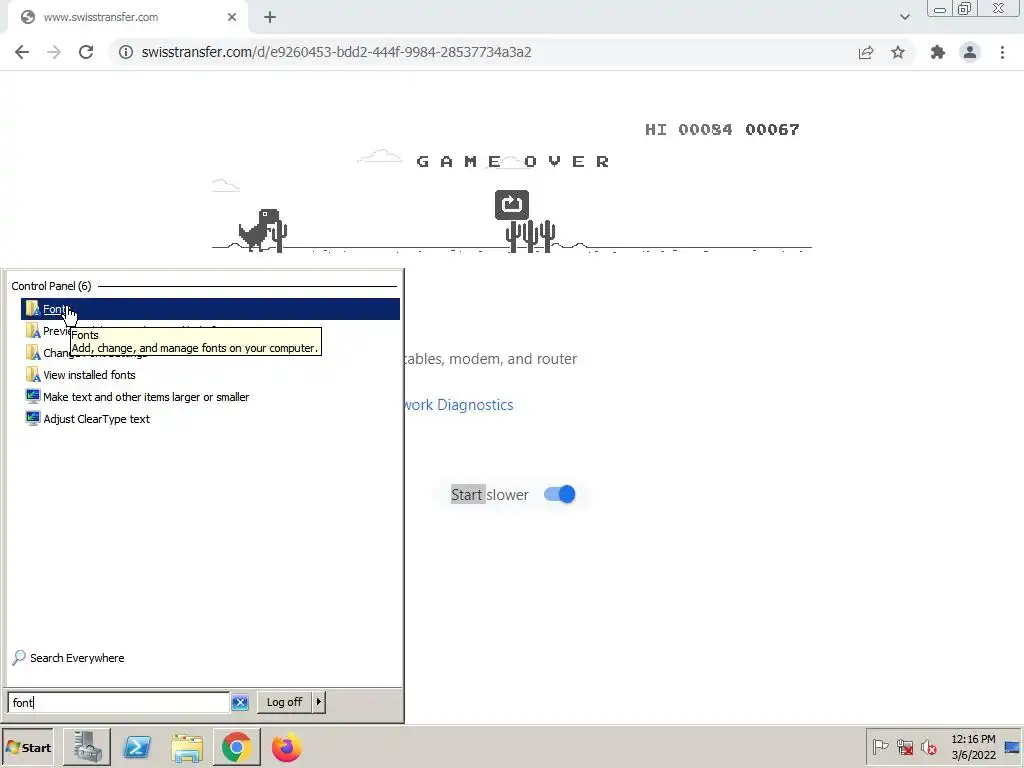Go back using browser back arrow
The image size is (1024, 768).
coord(22,52)
